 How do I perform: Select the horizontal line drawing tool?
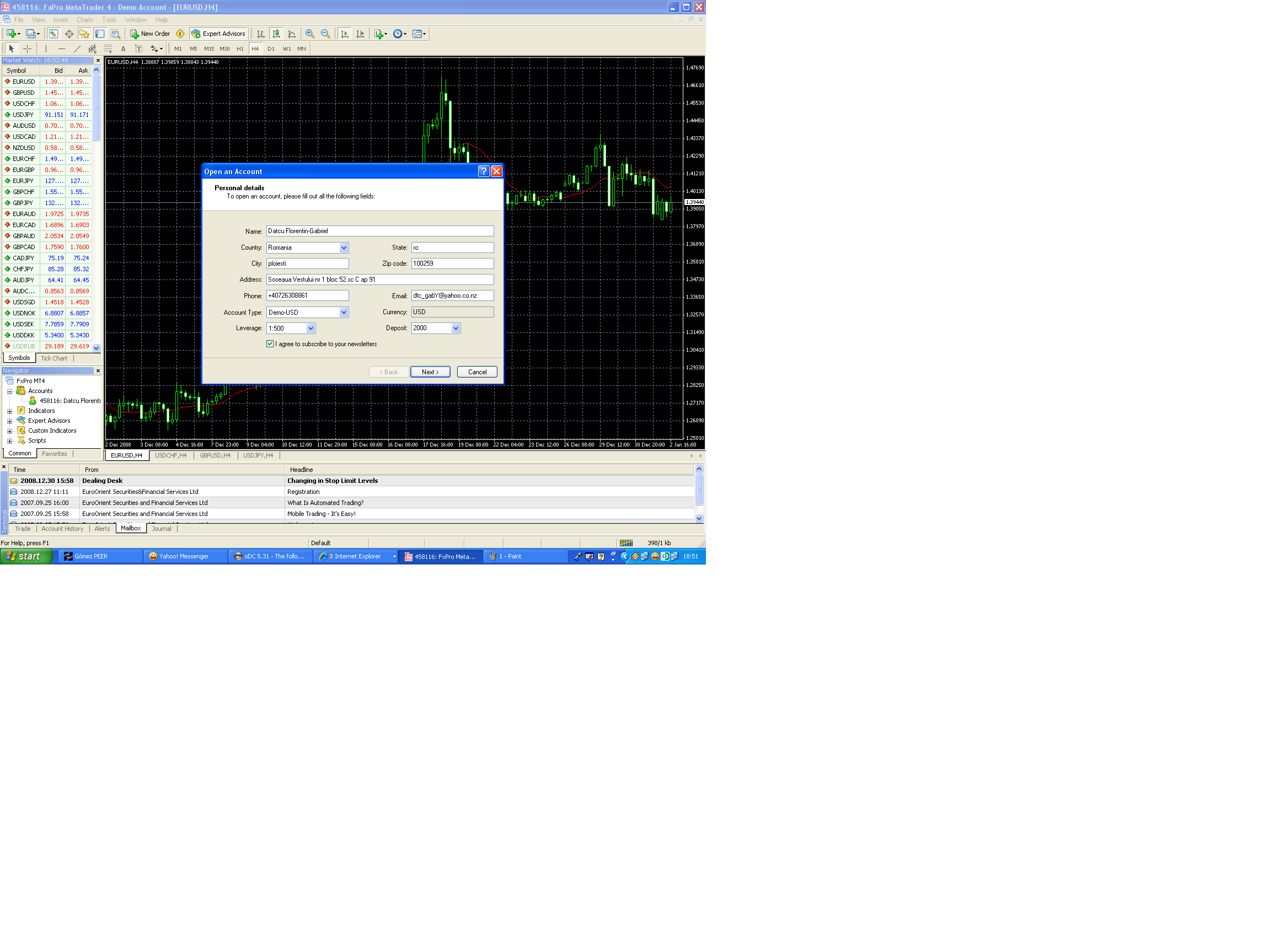[x=62, y=49]
